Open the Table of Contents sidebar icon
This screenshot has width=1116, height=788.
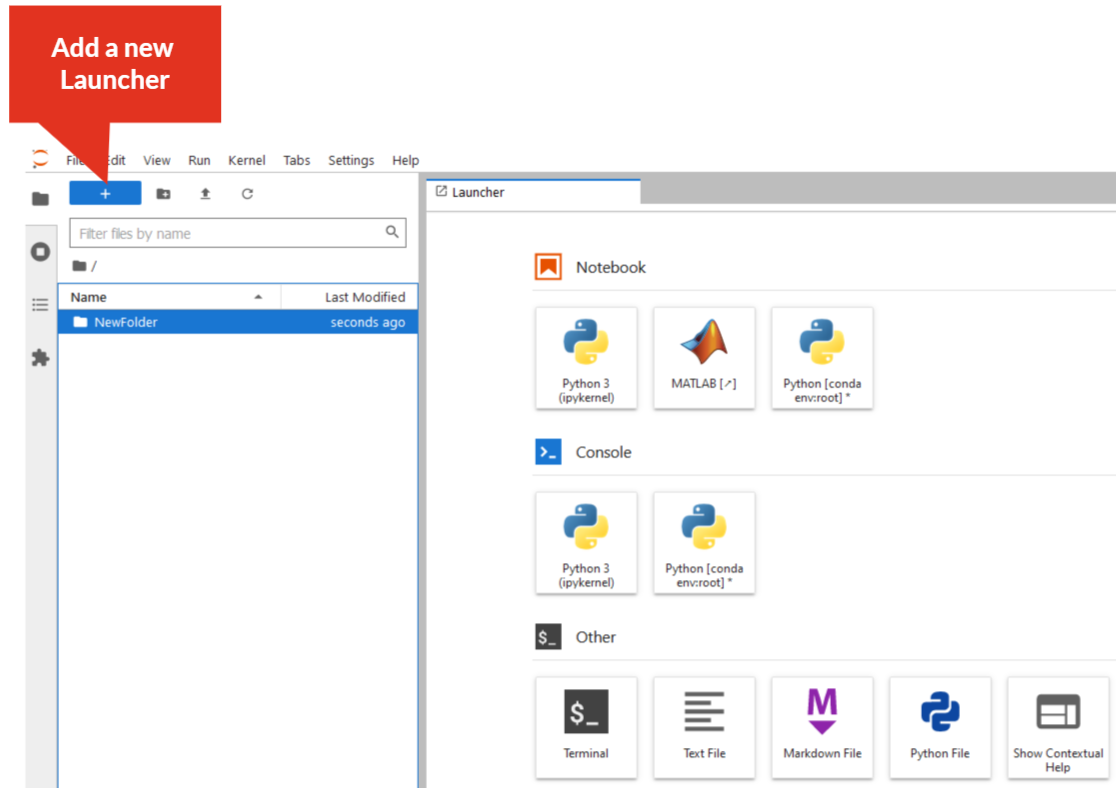click(x=41, y=305)
